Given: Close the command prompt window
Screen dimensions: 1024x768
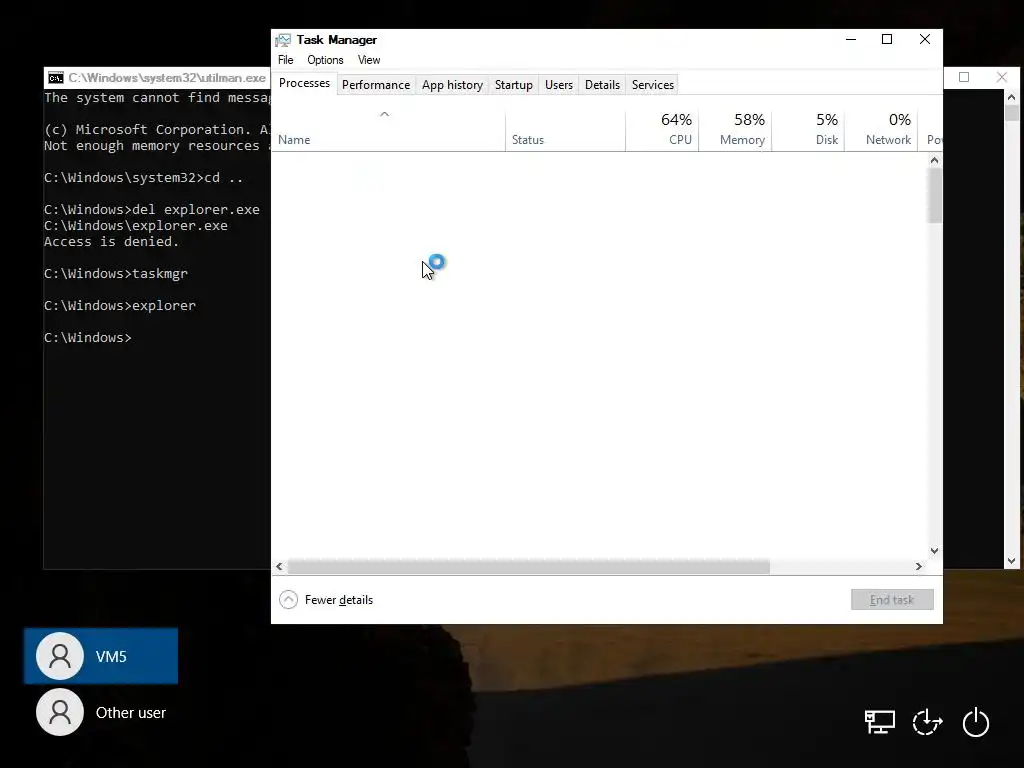Looking at the screenshot, I should tap(1002, 77).
